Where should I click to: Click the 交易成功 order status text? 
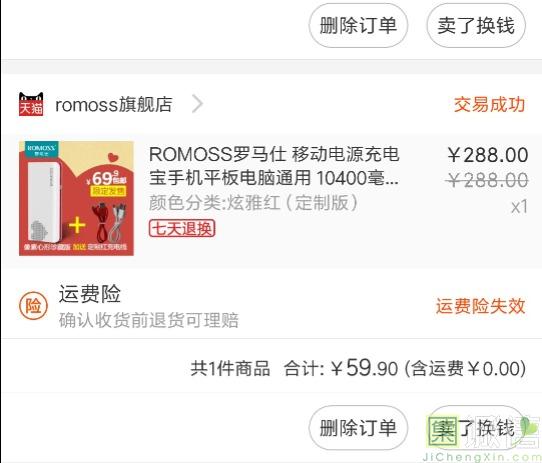tap(489, 104)
